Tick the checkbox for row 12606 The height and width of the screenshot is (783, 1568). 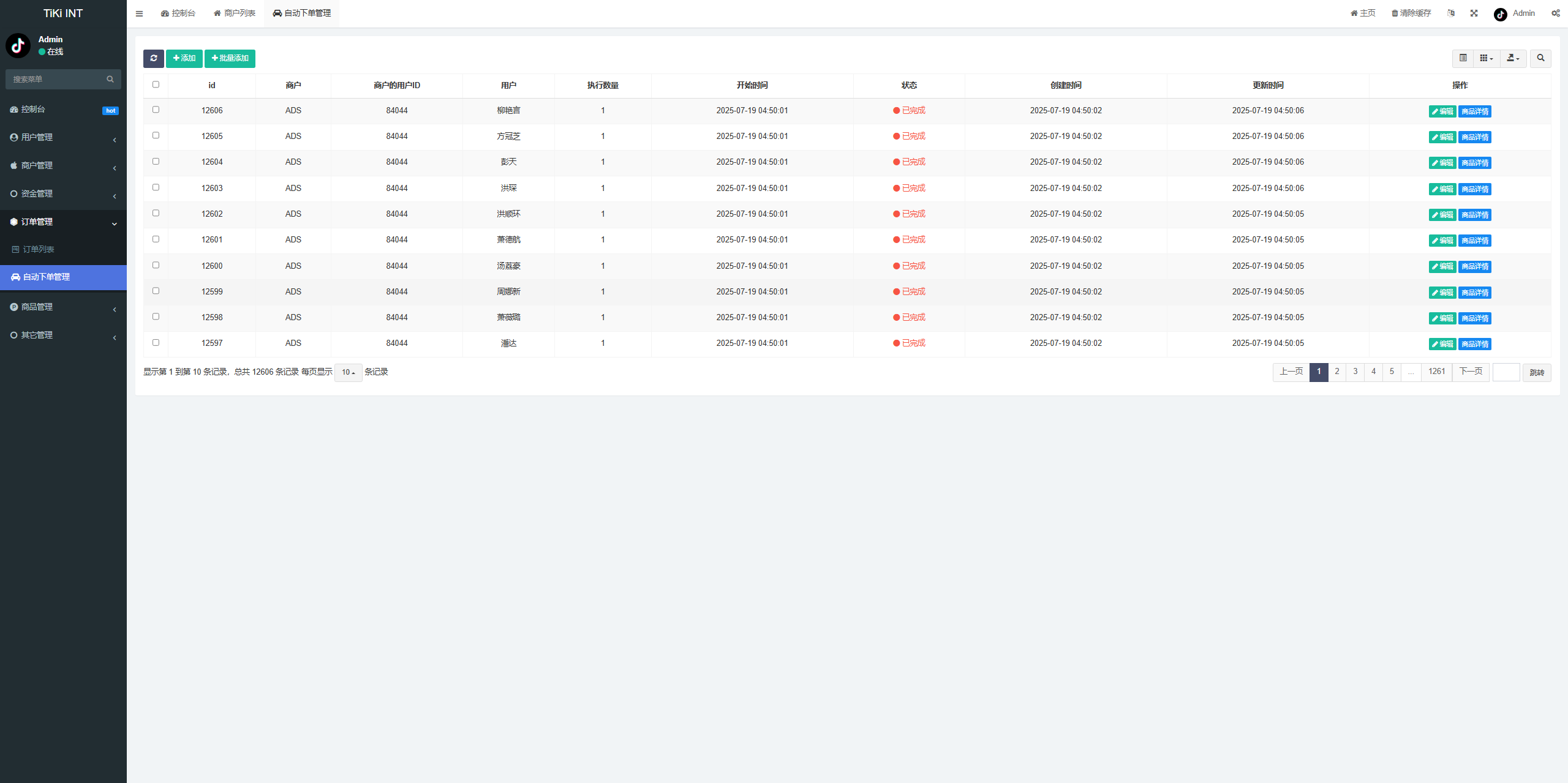tap(156, 110)
